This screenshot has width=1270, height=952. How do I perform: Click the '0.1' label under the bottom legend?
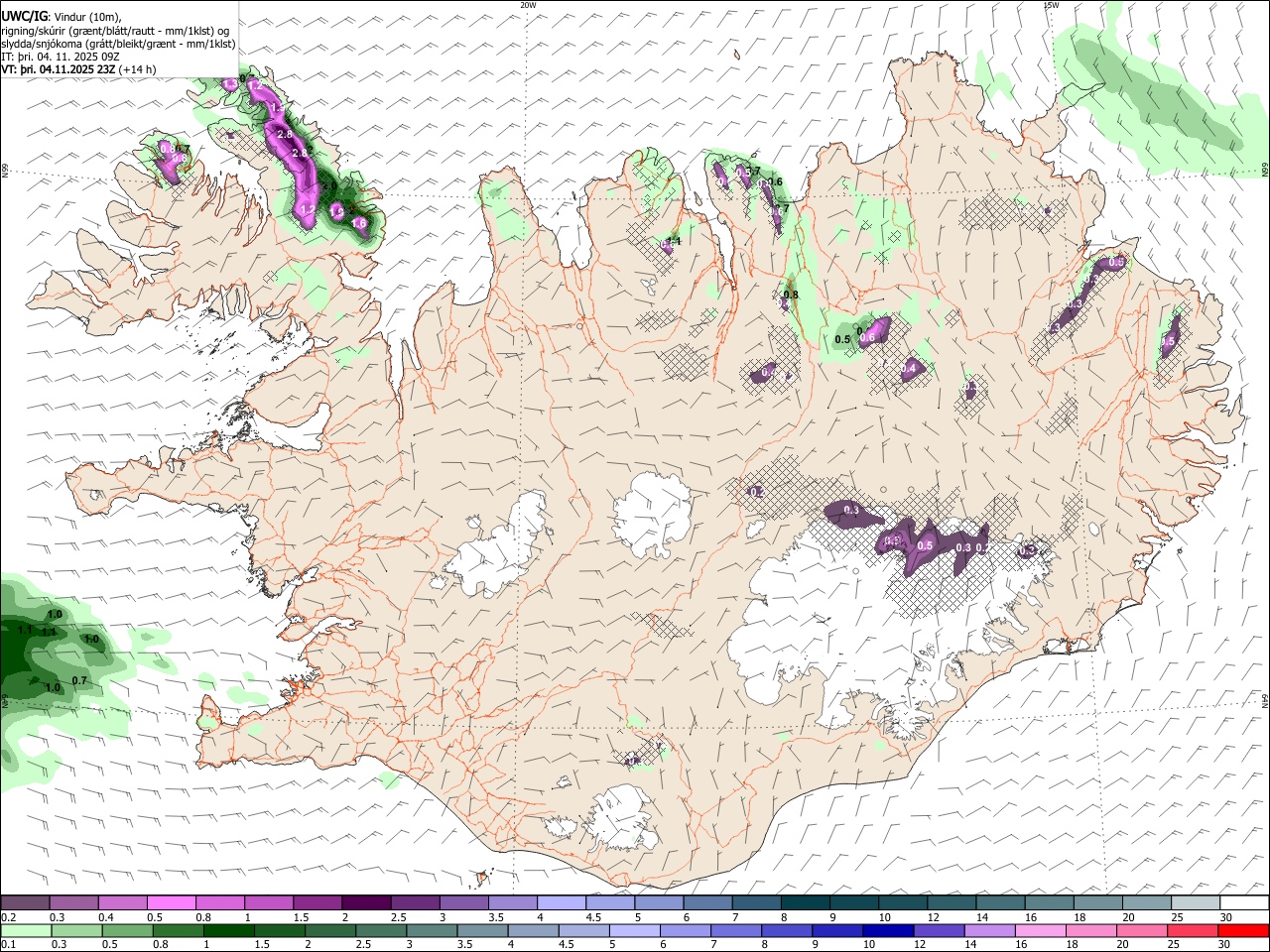(8, 945)
